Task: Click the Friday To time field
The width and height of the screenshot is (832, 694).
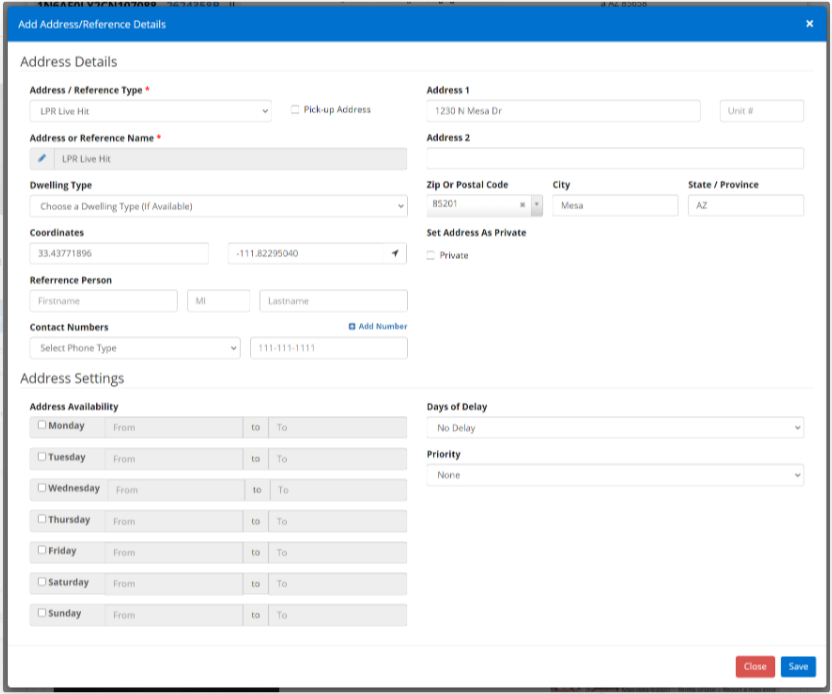Action: [337, 552]
